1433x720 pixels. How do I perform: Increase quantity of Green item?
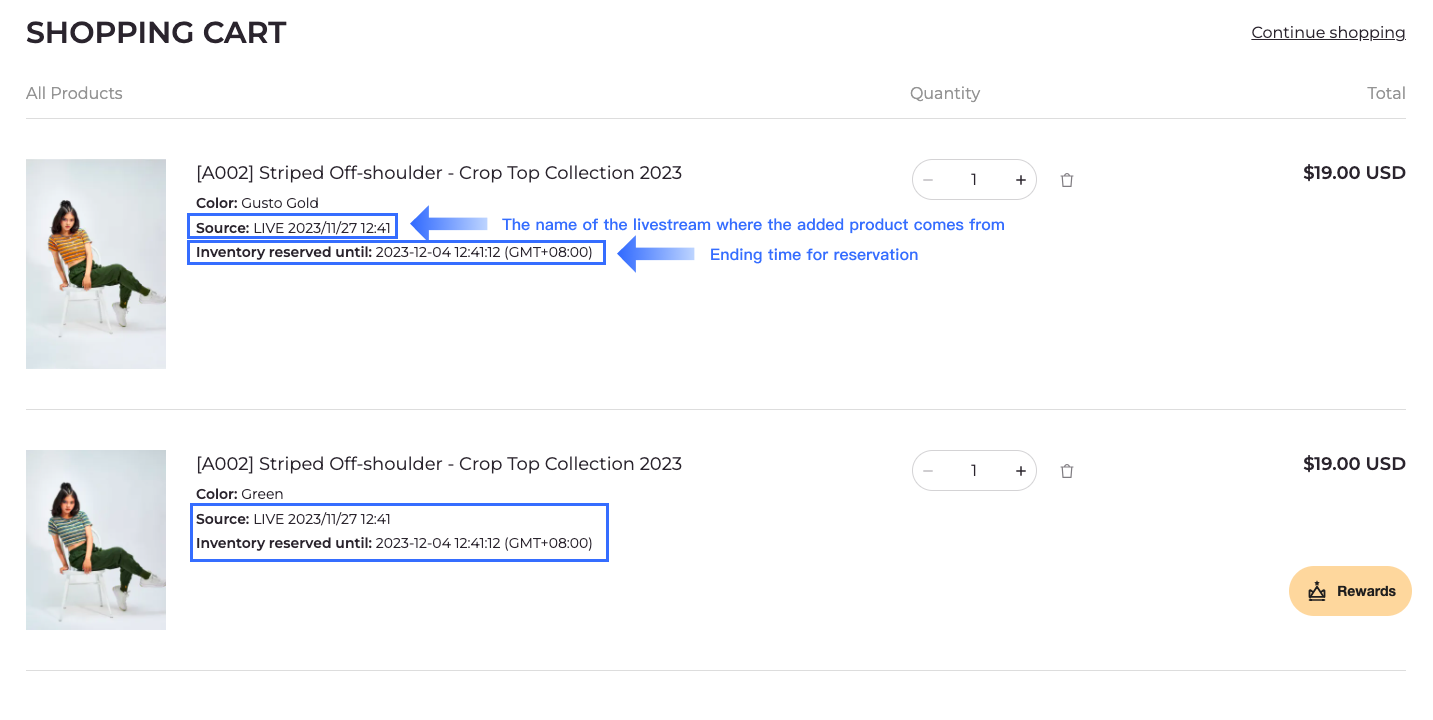(x=1020, y=471)
